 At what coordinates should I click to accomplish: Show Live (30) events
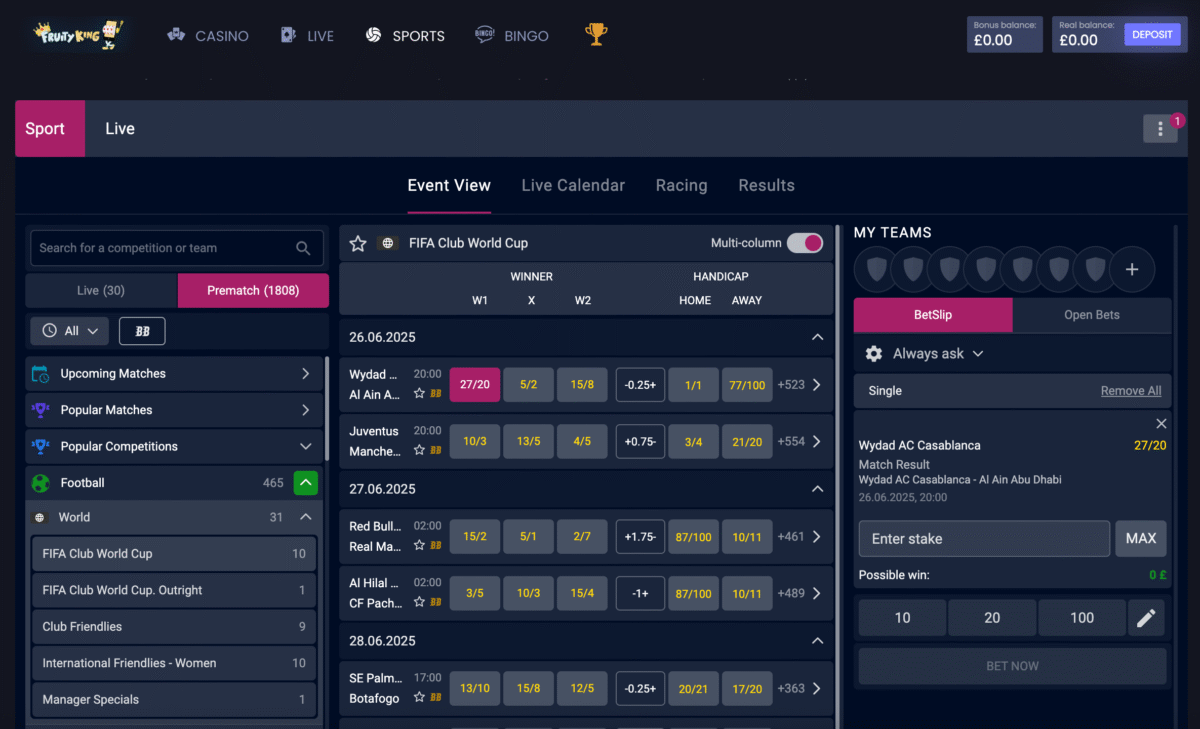pyautogui.click(x=101, y=290)
